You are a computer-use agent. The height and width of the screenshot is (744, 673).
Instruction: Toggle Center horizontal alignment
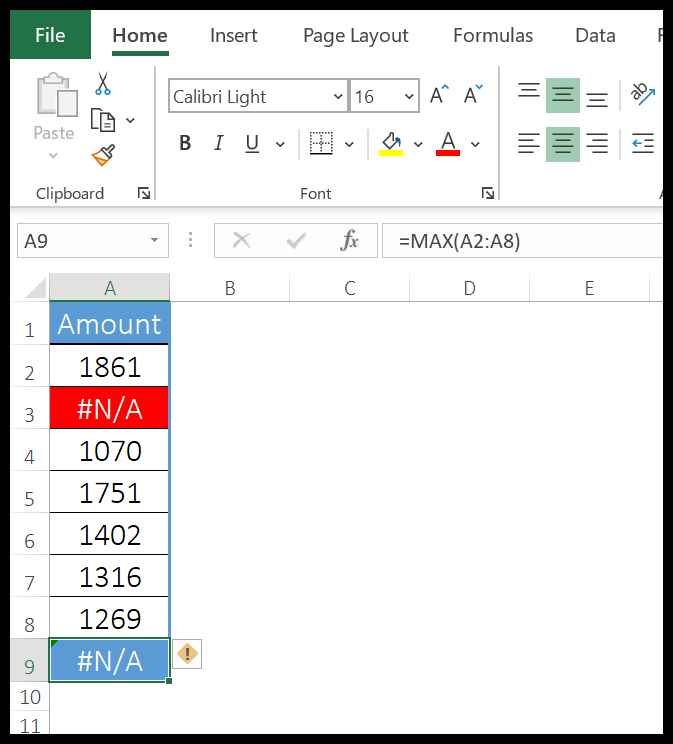point(563,144)
